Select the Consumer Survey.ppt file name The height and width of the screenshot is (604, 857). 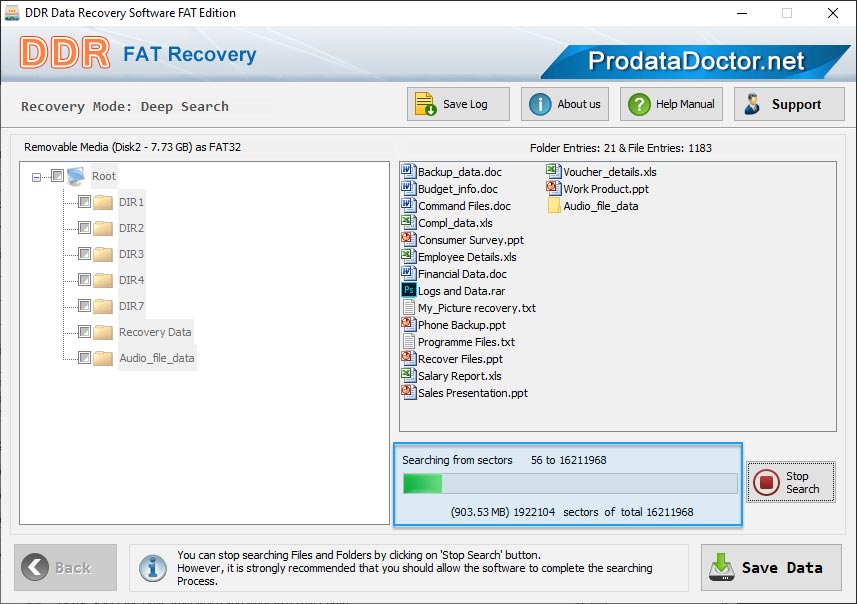tap(471, 240)
